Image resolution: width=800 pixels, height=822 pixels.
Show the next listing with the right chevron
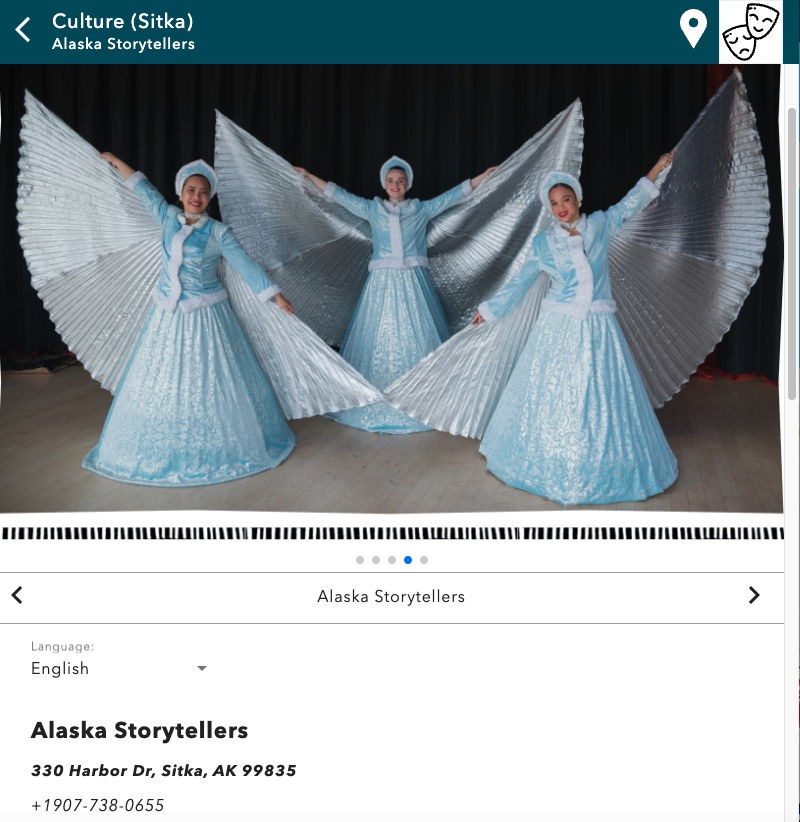pos(754,596)
